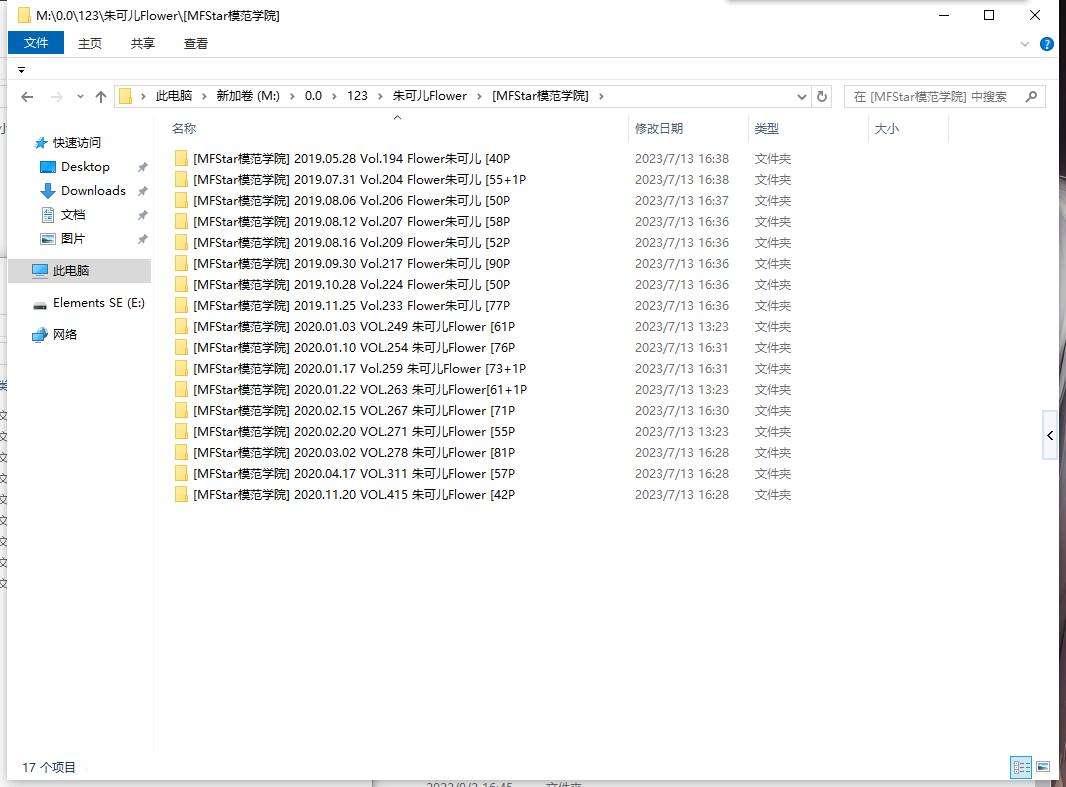
Task: Click the pin icon next to Desktop
Action: pyautogui.click(x=142, y=167)
